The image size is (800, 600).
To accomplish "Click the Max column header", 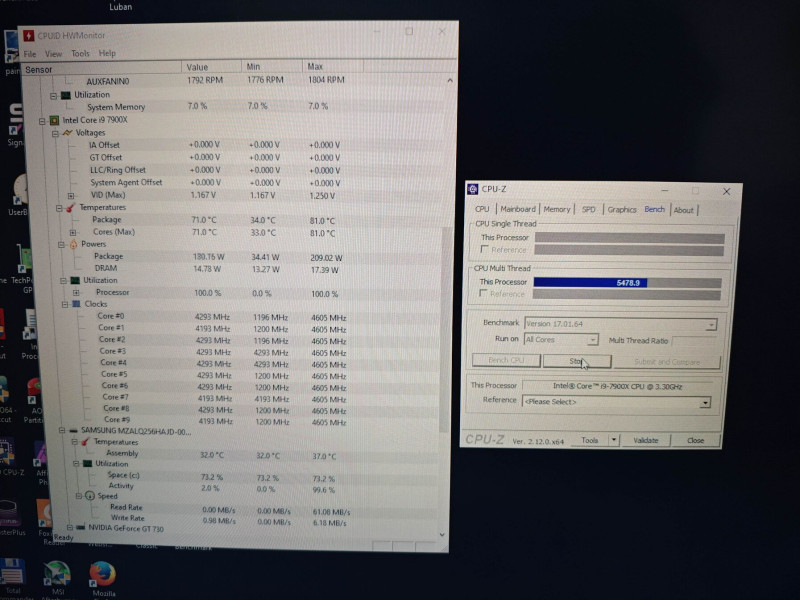I will click(x=333, y=66).
